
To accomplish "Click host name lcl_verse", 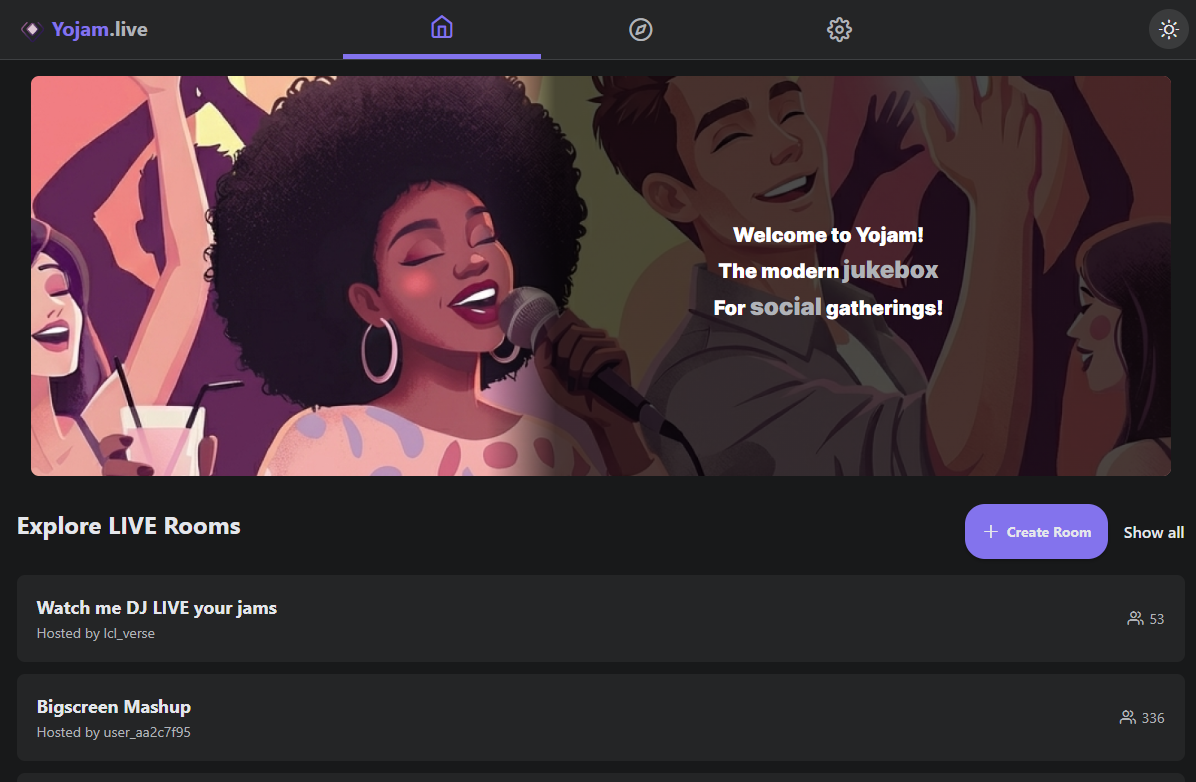I will point(127,633).
